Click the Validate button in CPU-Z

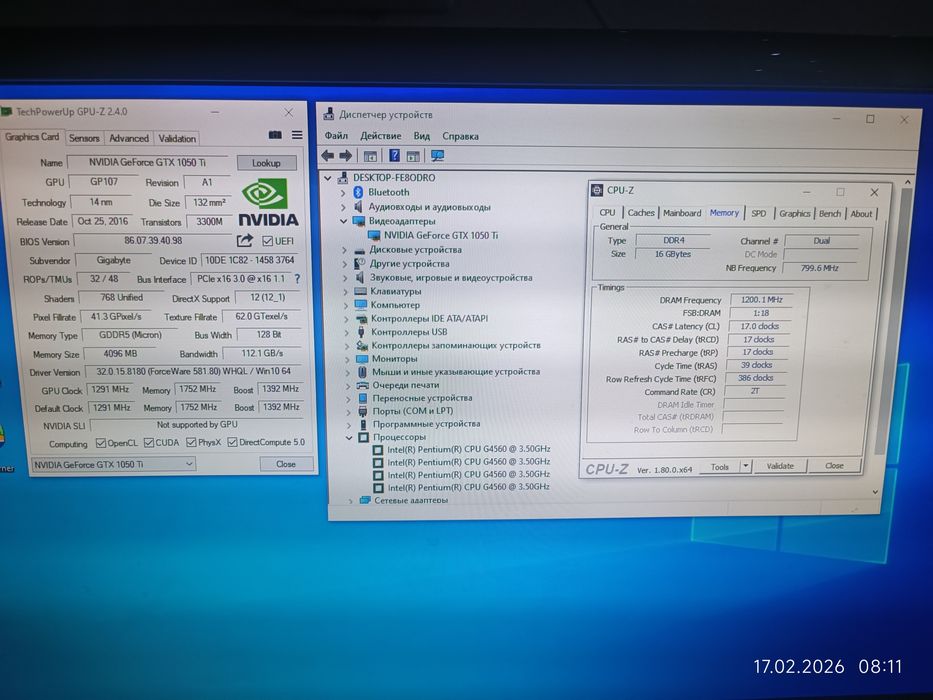(x=780, y=466)
